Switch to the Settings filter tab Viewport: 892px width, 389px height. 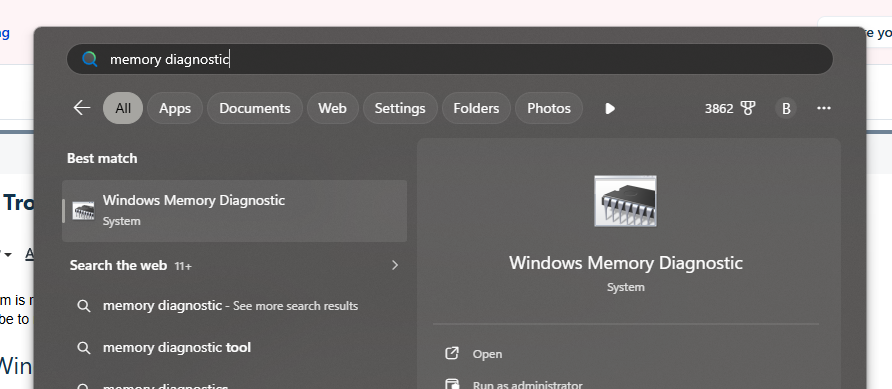[x=400, y=108]
